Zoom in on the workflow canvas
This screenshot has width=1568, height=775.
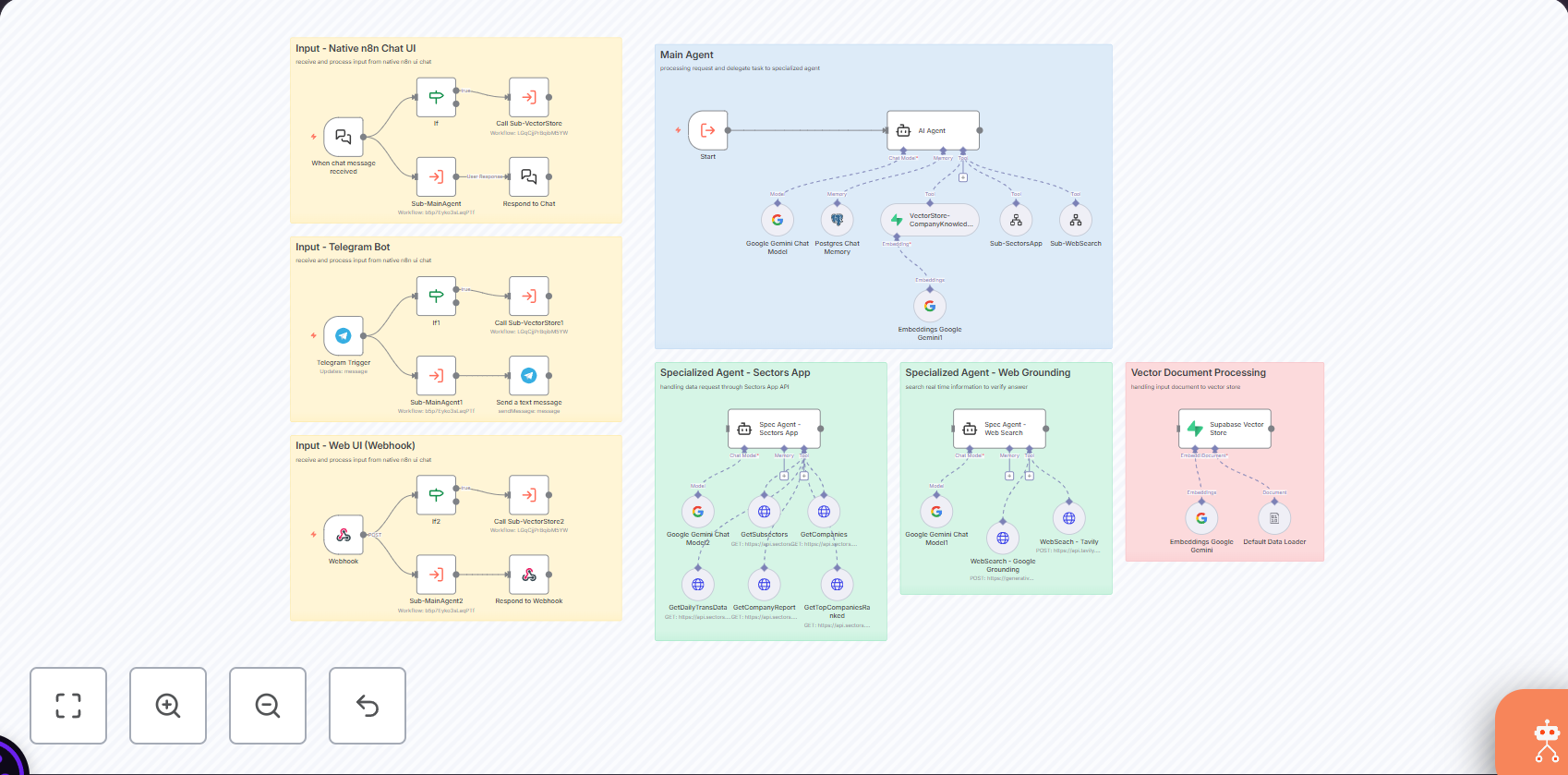168,706
